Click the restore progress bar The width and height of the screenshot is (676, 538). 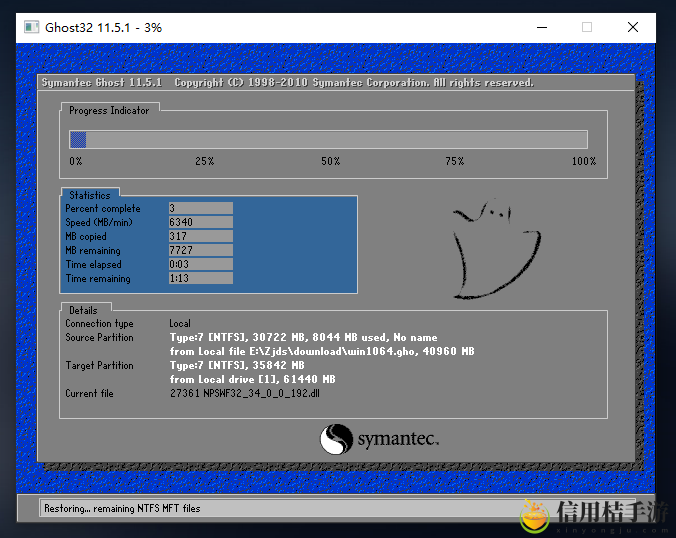coord(328,140)
